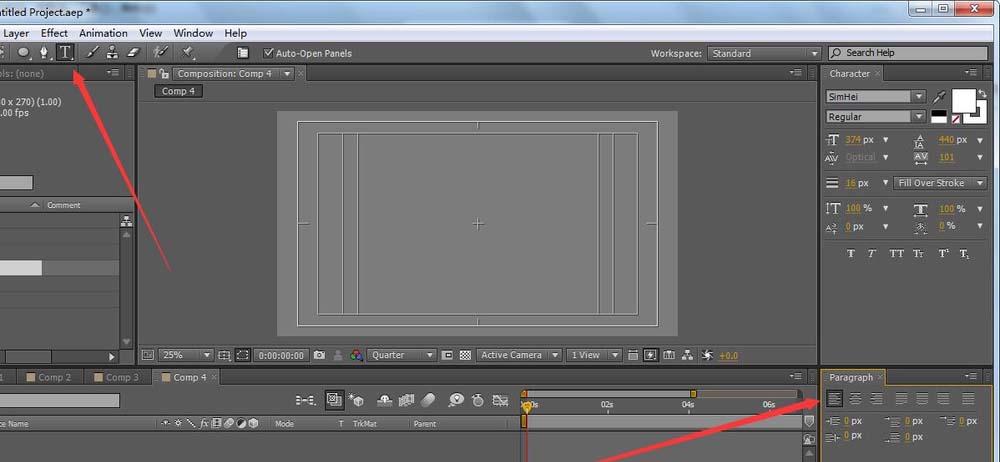Uncheck Auto-Open Panels checkbox
Screen dimensions: 1000x462
pyautogui.click(x=268, y=53)
